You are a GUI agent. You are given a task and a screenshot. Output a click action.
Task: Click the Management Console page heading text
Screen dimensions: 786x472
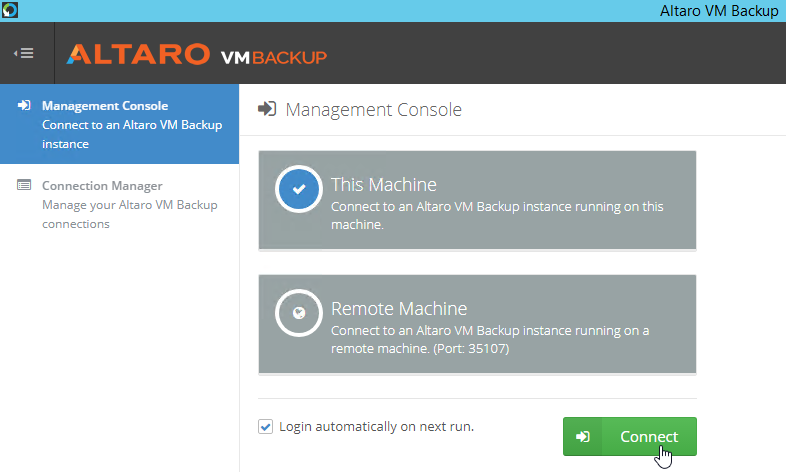(373, 109)
